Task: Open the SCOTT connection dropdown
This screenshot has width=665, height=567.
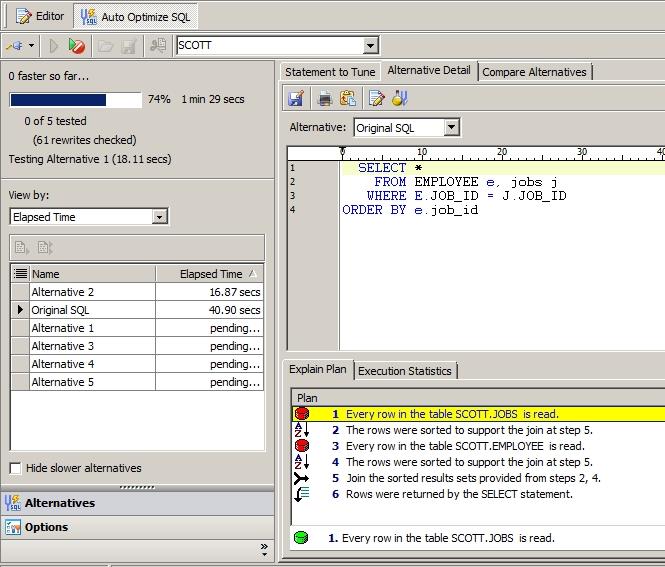Action: (x=371, y=45)
